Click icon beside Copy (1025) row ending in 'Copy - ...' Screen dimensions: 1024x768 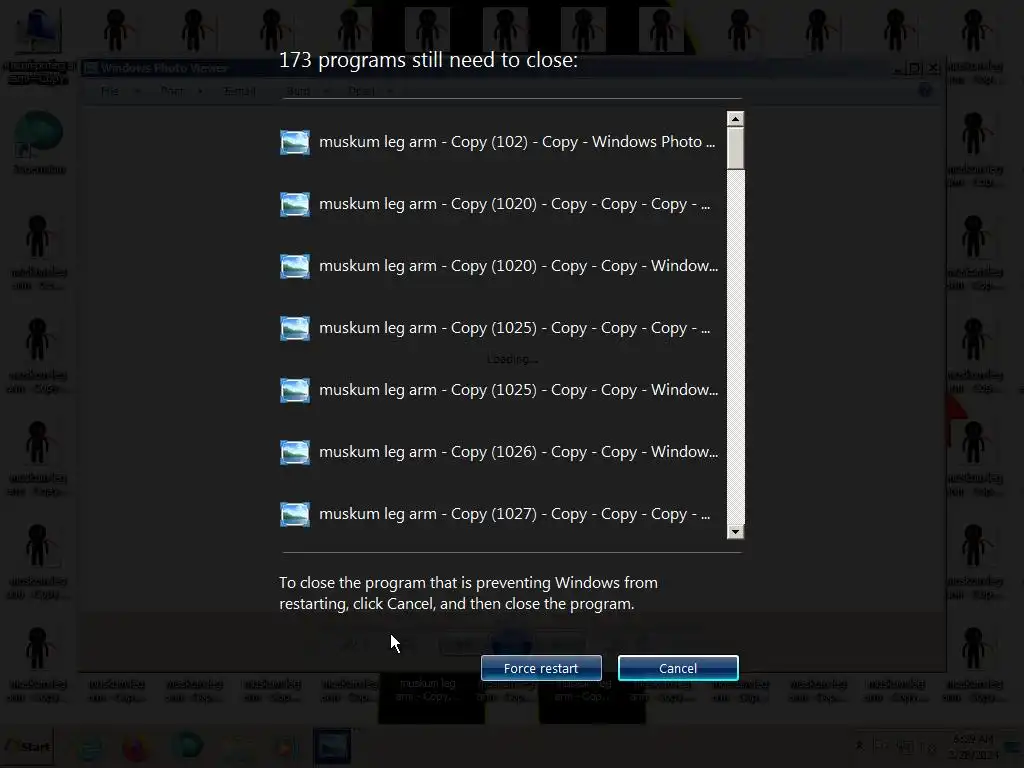(295, 328)
